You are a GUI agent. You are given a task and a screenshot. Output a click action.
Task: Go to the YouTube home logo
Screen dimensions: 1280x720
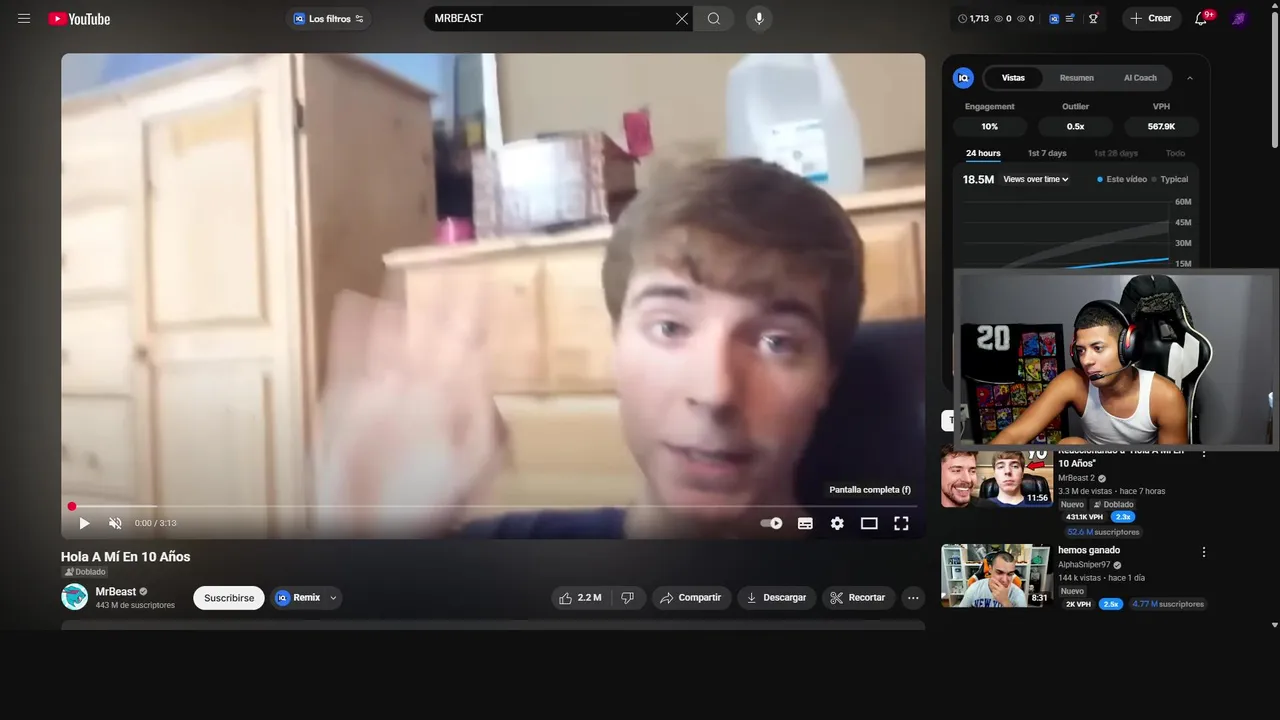coord(79,19)
